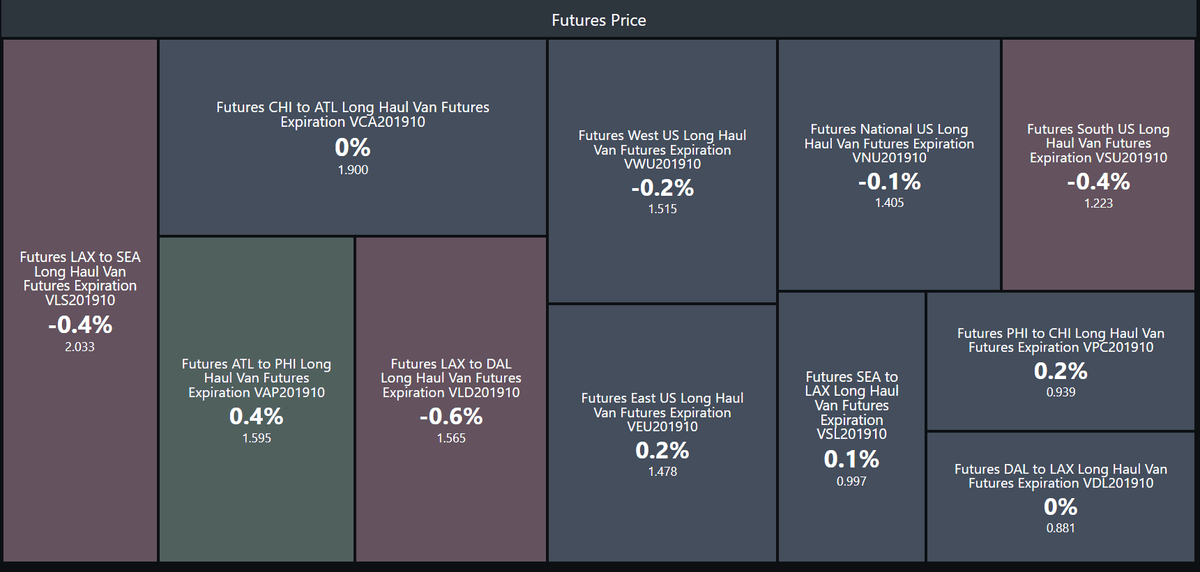
Task: Select the LAX to DAL VLD201910 tile
Action: click(450, 400)
